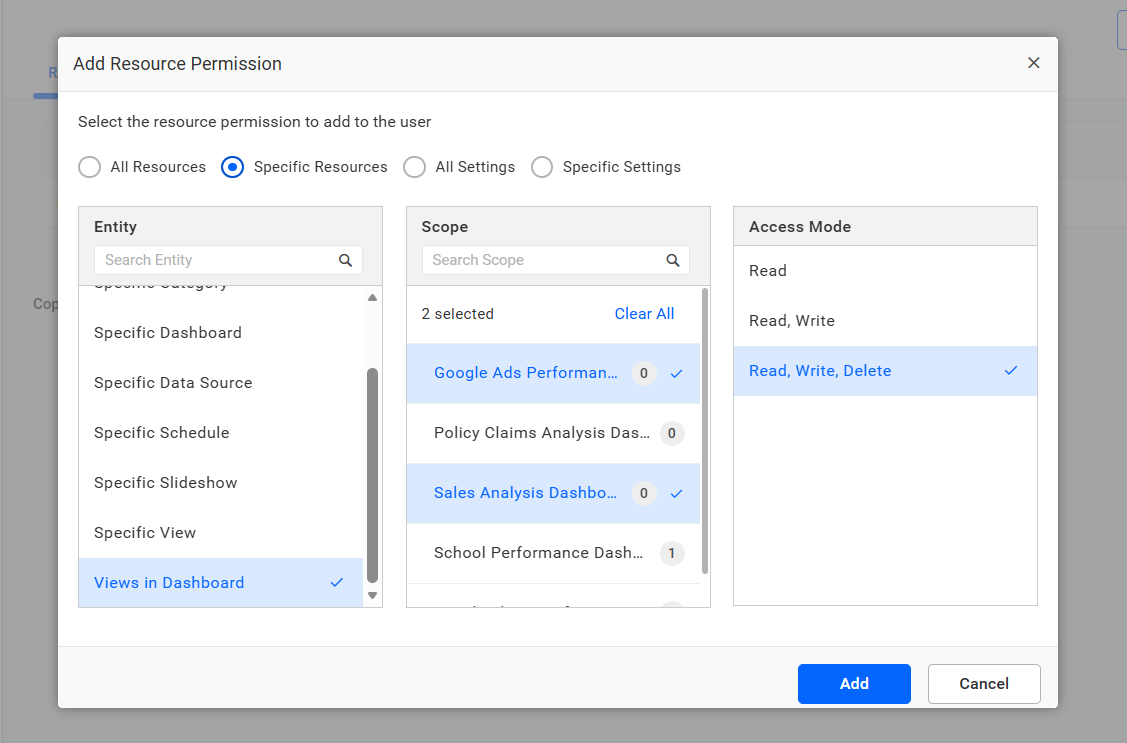
Task: Click checkmark on Sales Analysis Dashboard row
Action: click(676, 494)
